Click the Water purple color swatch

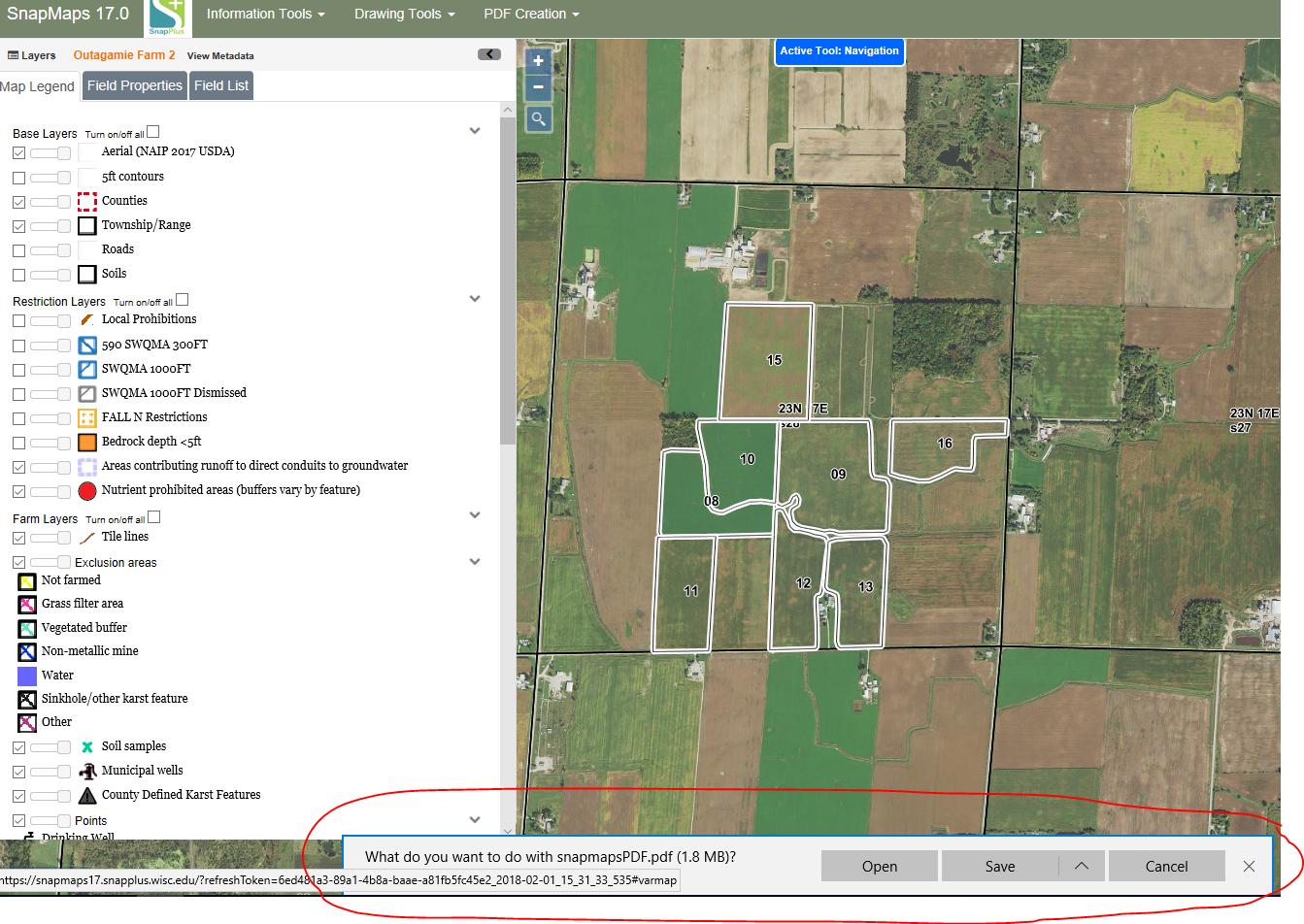(27, 676)
